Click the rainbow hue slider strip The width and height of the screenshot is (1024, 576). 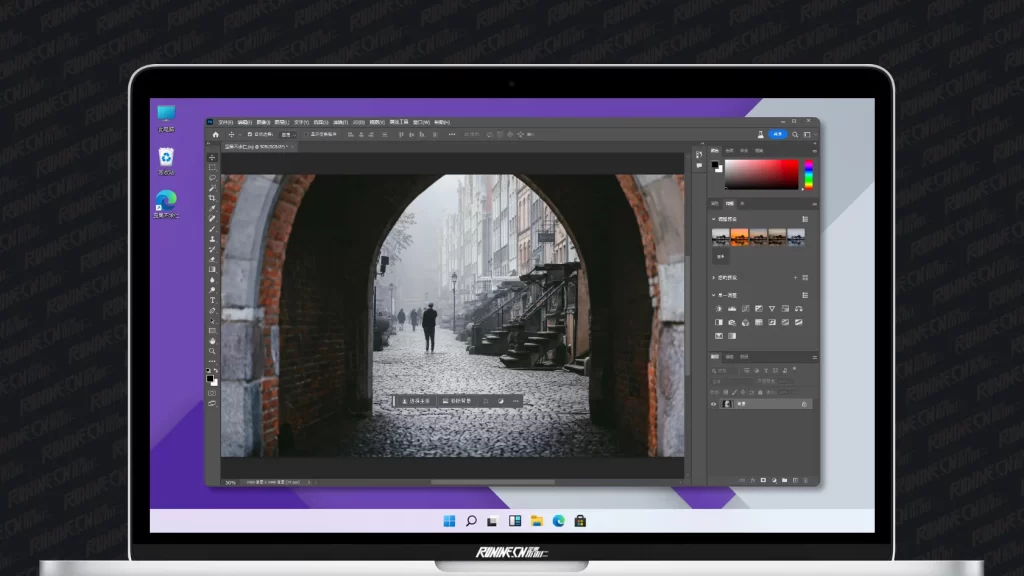click(809, 174)
